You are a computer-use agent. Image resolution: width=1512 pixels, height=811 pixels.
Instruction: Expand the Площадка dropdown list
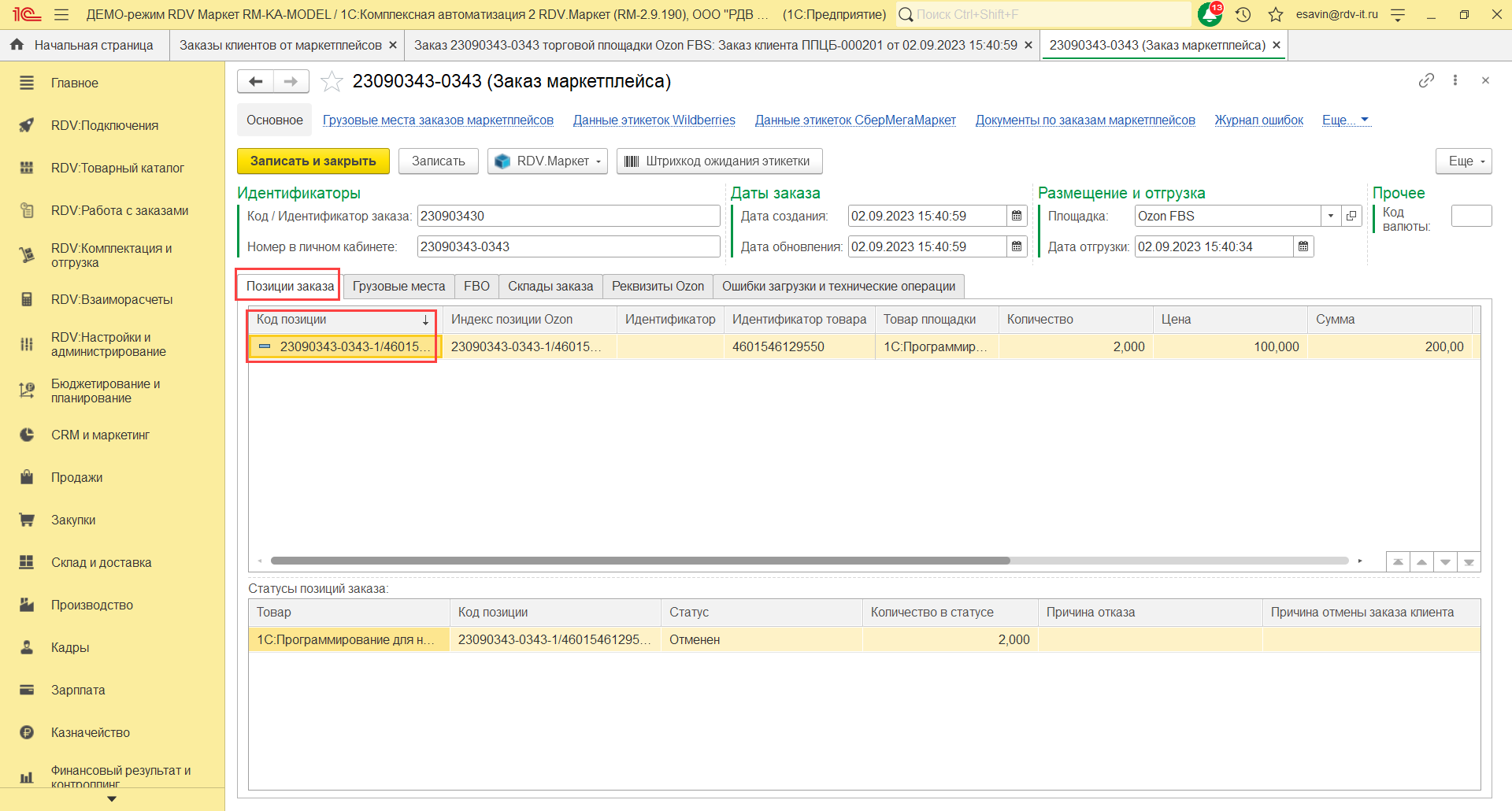click(1331, 217)
